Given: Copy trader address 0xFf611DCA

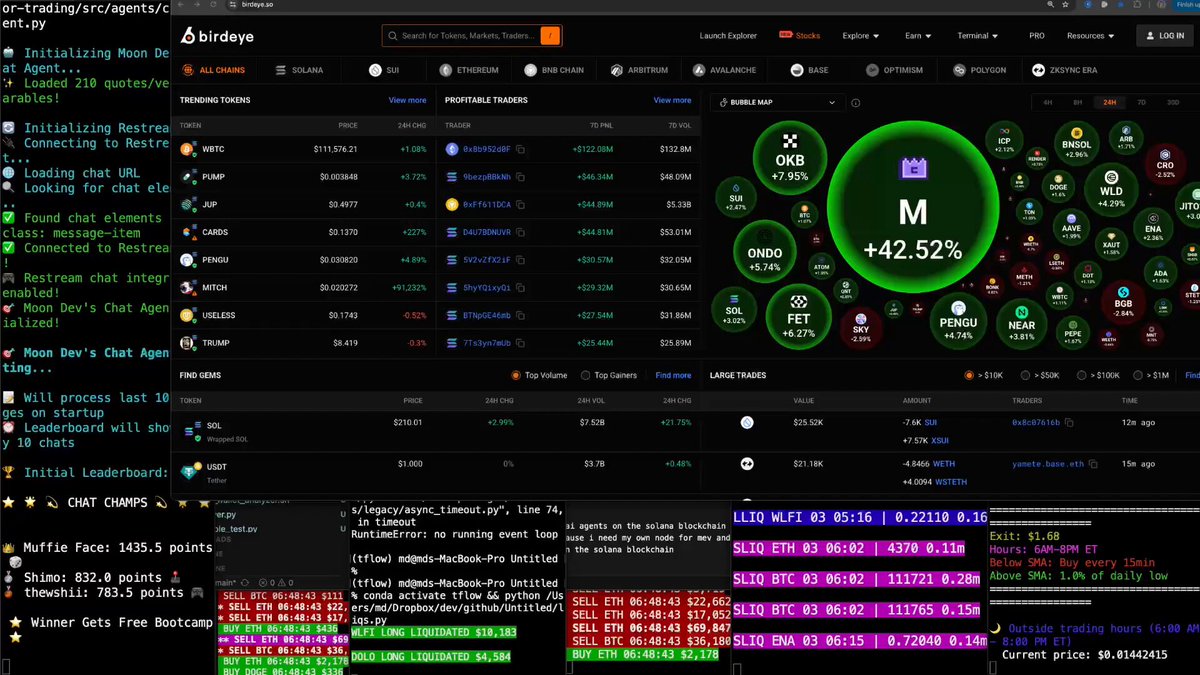Looking at the screenshot, I should click(520, 205).
